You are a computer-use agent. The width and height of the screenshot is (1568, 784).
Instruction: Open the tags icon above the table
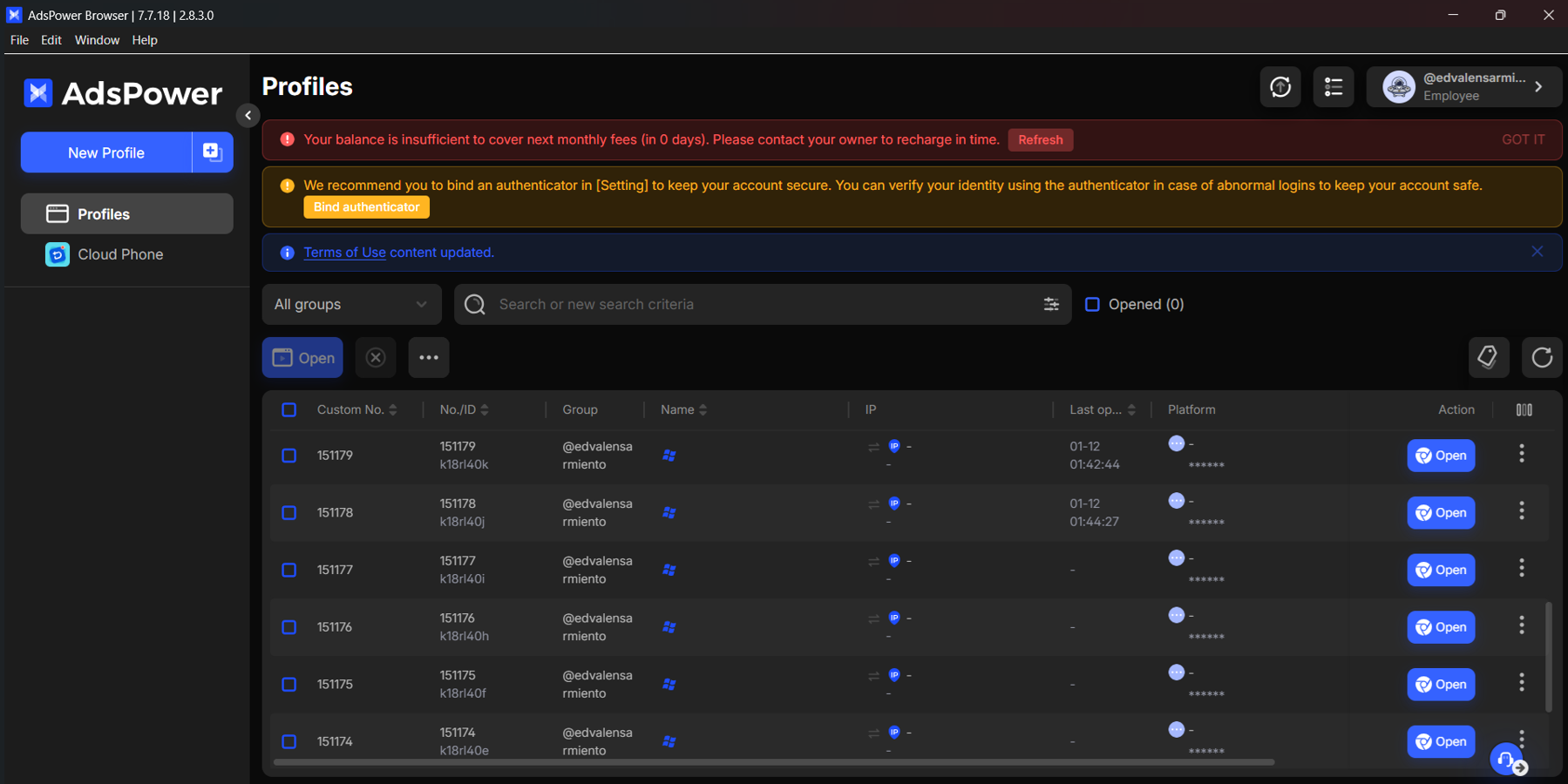tap(1489, 357)
